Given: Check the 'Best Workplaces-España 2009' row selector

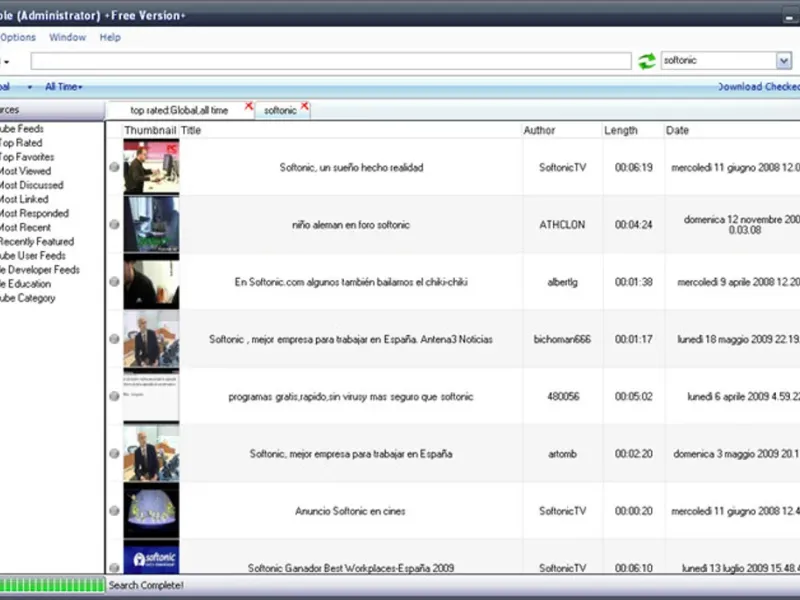Looking at the screenshot, I should click(x=114, y=567).
